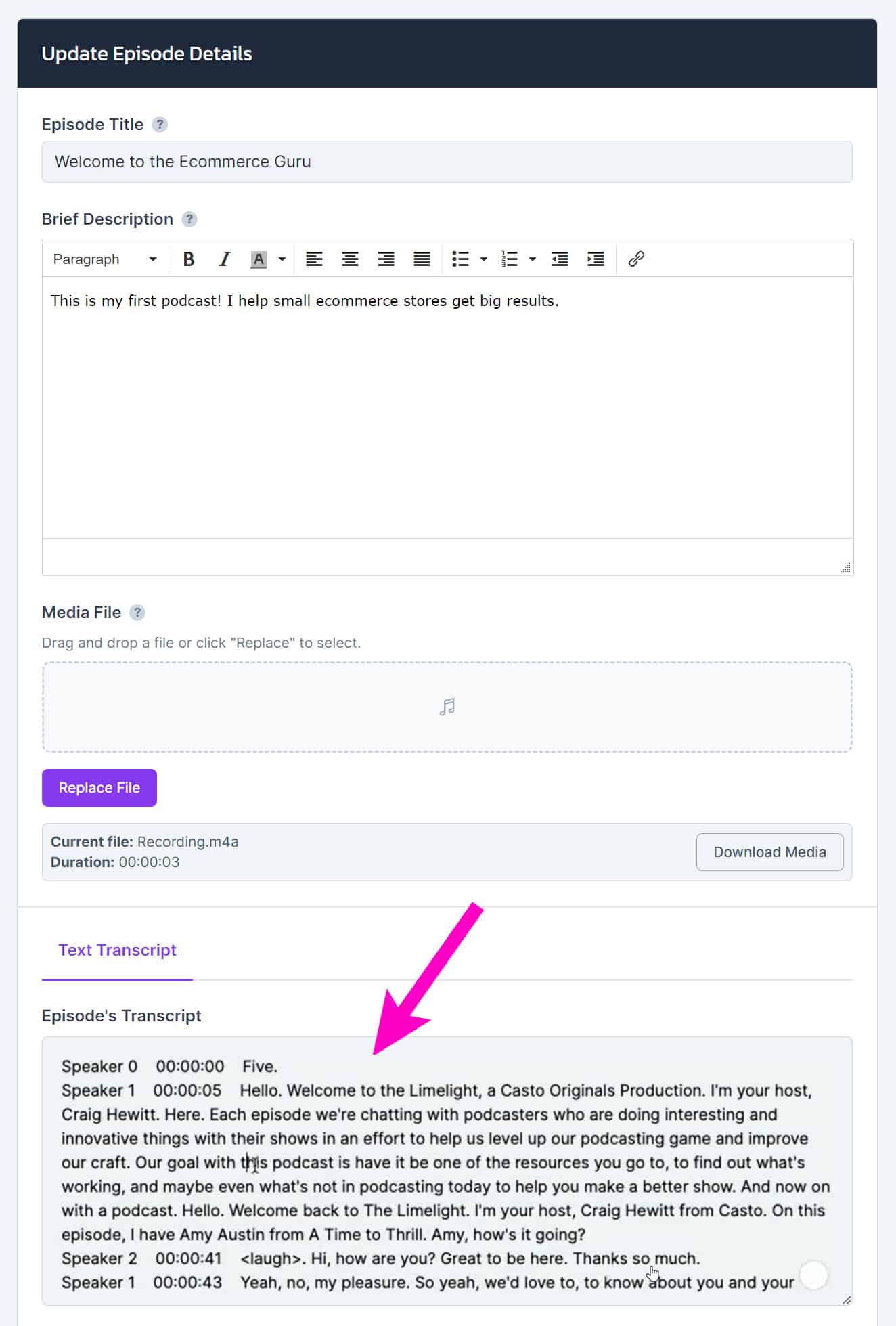Expand bullet list style options arrow
The image size is (896, 1326).
tap(484, 259)
